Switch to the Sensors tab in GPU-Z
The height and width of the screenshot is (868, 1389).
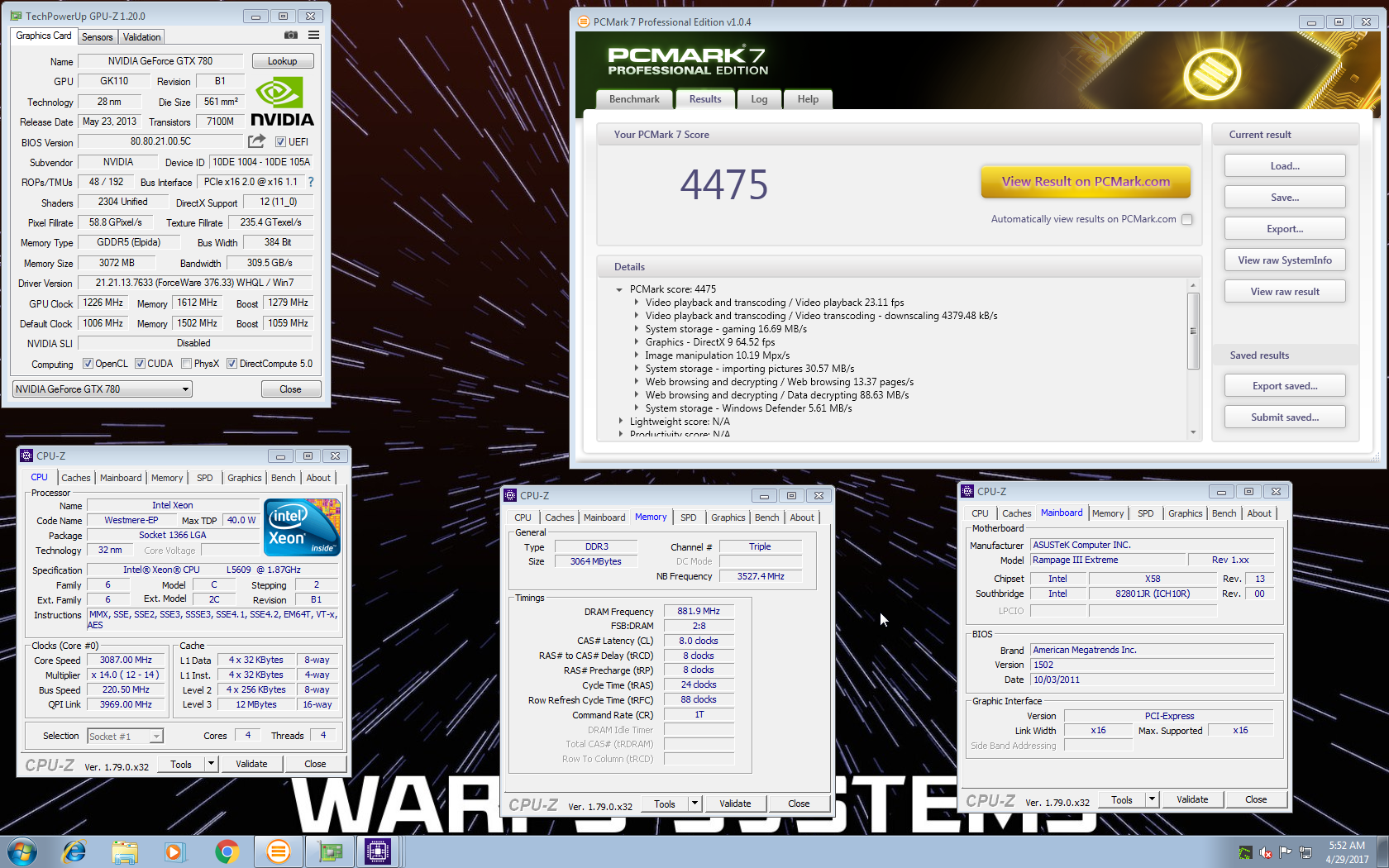tap(98, 37)
